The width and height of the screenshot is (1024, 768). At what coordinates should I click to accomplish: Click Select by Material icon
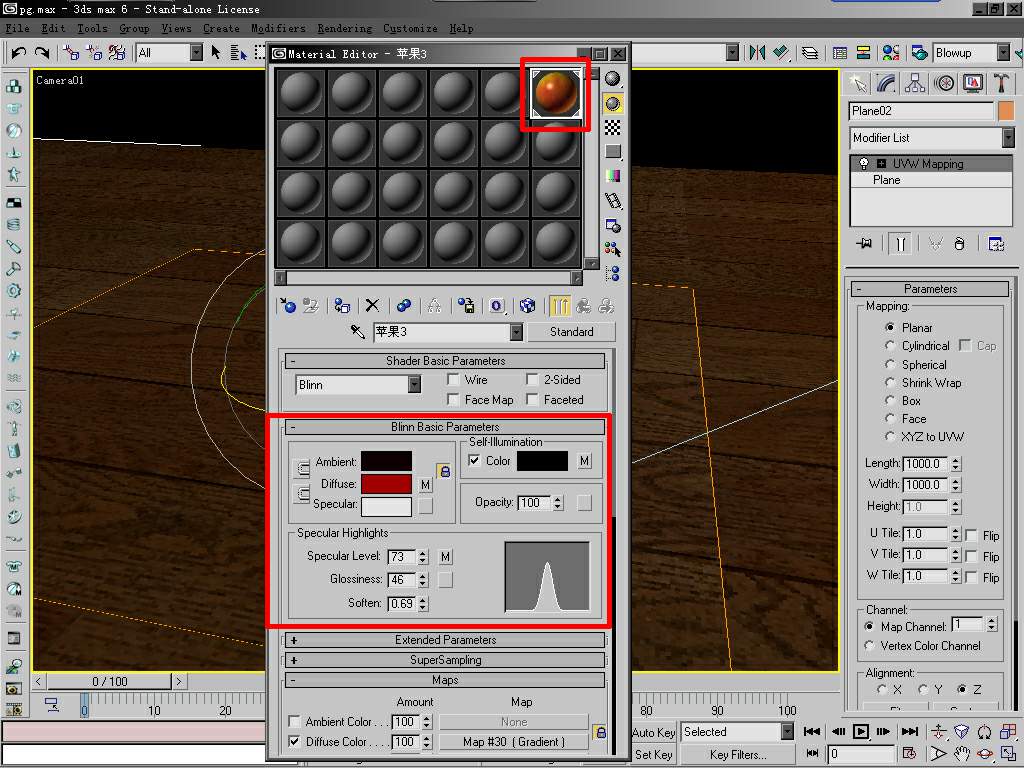[613, 249]
